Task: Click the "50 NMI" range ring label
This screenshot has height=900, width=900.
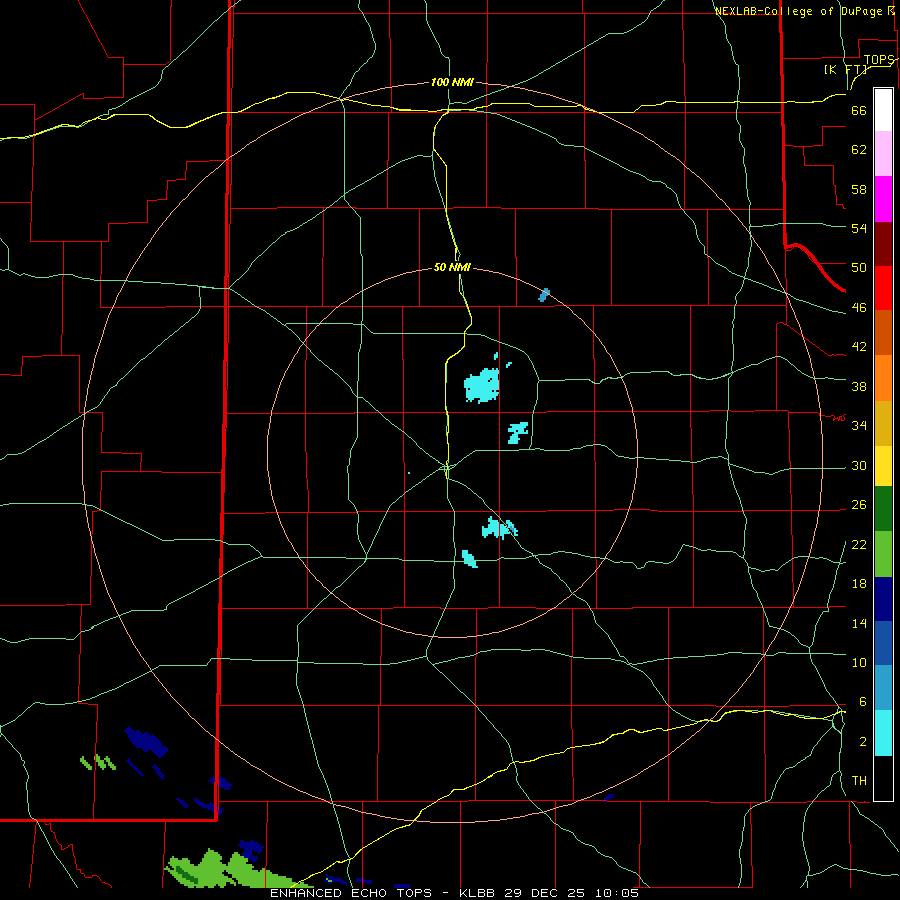Action: click(452, 267)
